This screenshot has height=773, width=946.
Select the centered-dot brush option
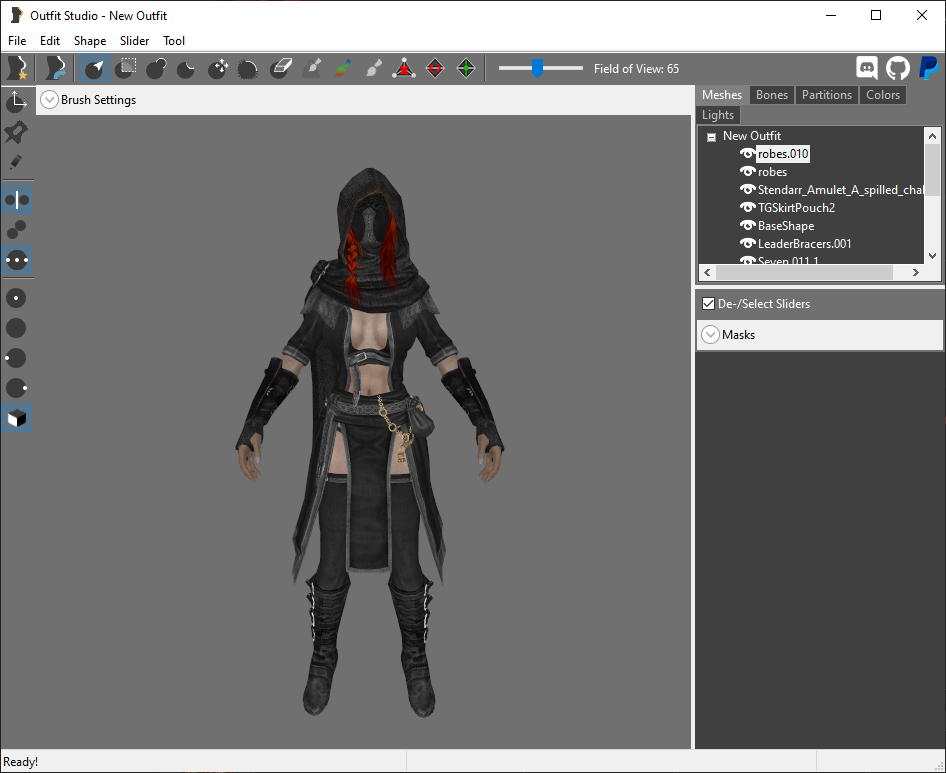[16, 298]
